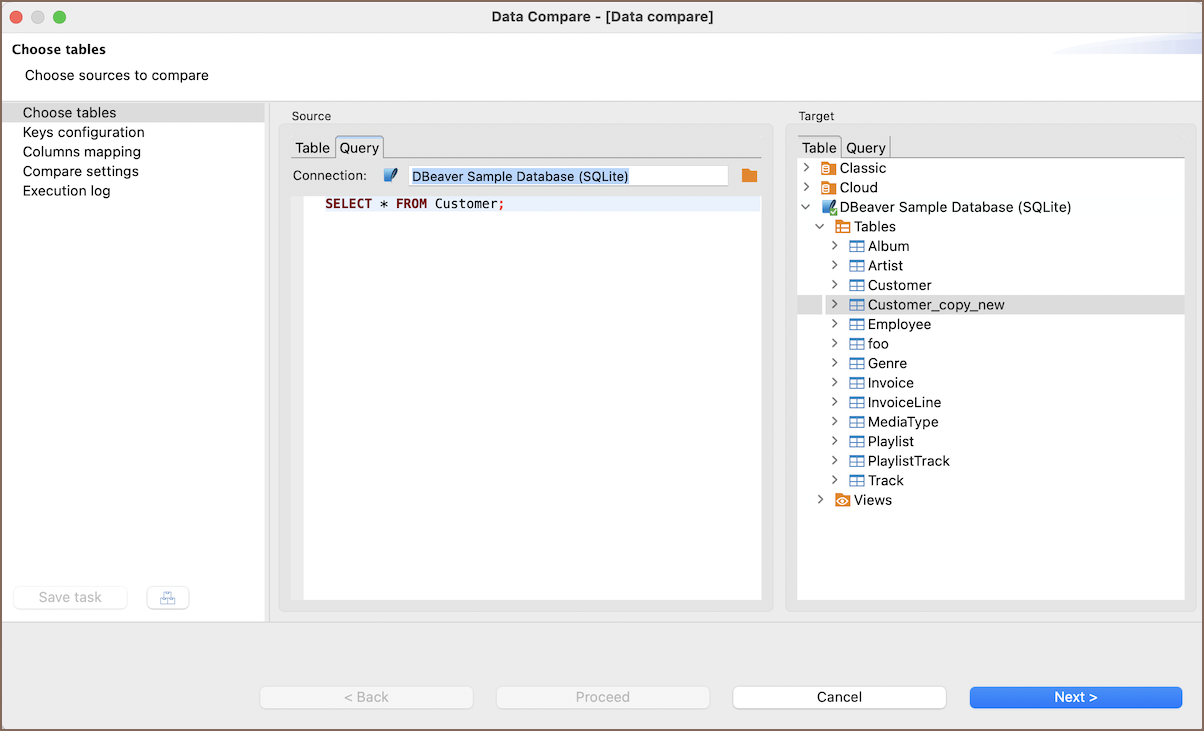Screen dimensions: 1204x731
Task: Click the task scheduler icon near Save task
Action: coord(167,598)
